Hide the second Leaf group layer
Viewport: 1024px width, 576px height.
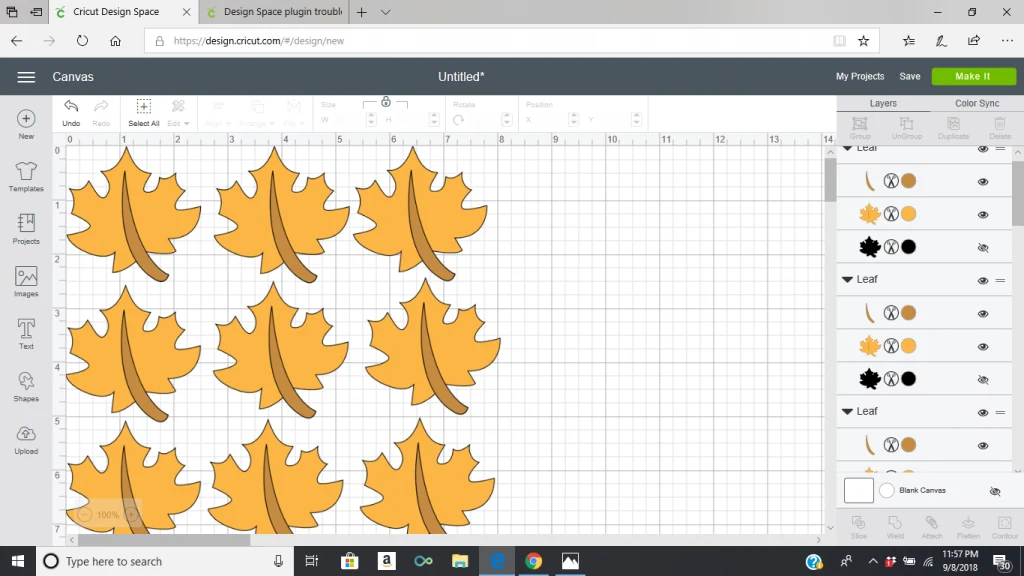[983, 280]
